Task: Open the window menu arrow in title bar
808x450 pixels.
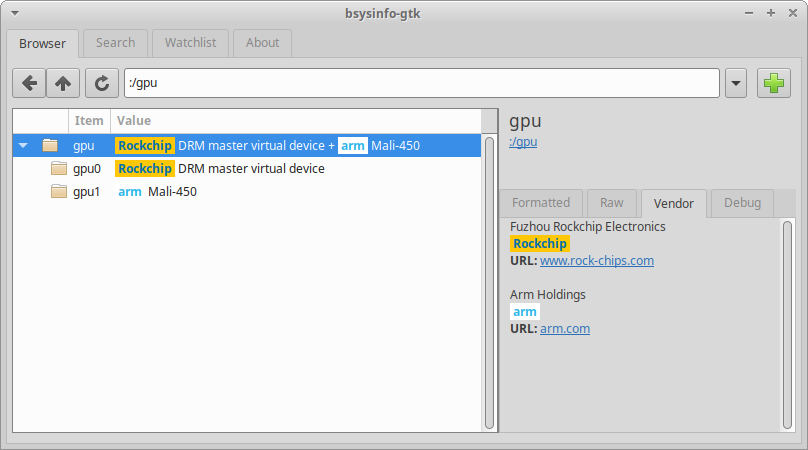Action: [x=15, y=13]
